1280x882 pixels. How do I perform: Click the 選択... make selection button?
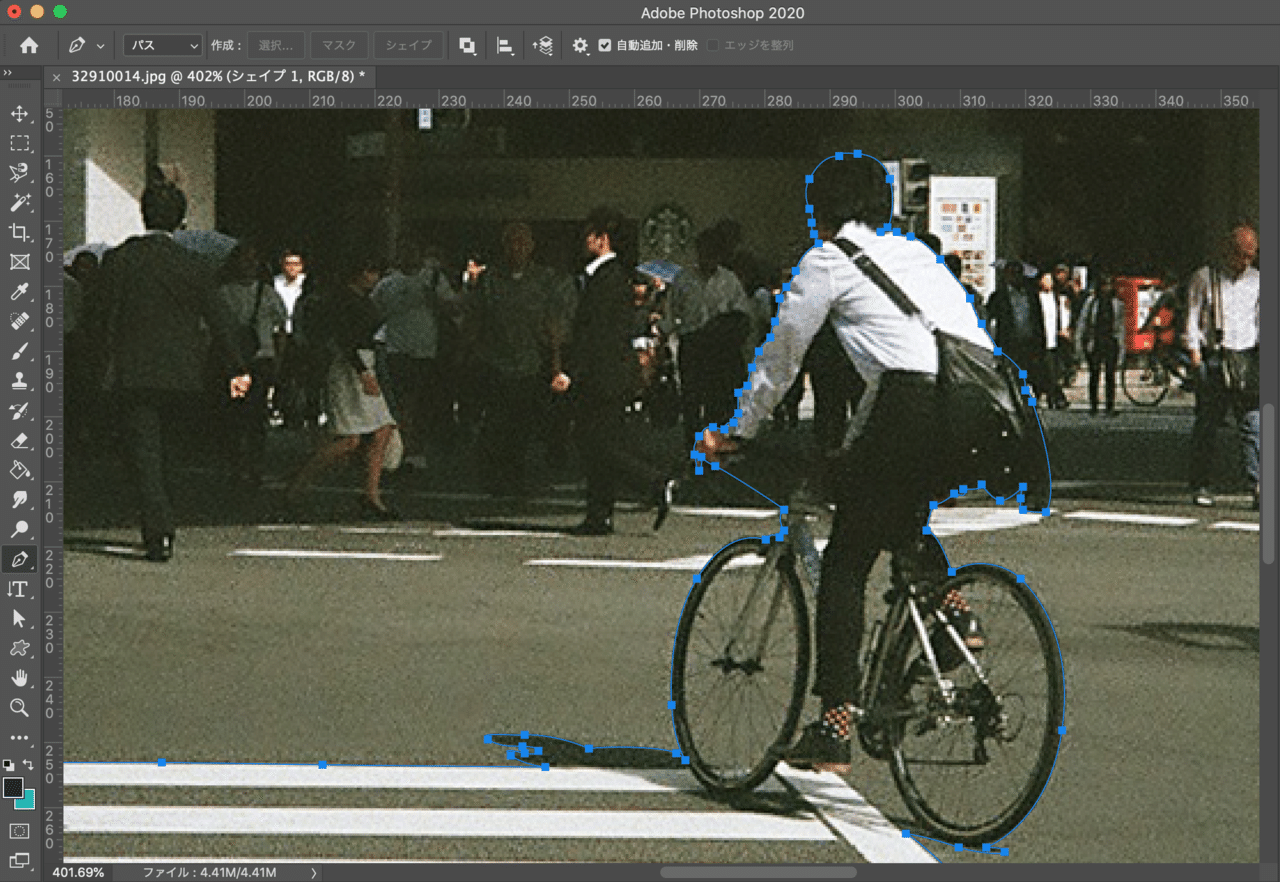(x=275, y=45)
